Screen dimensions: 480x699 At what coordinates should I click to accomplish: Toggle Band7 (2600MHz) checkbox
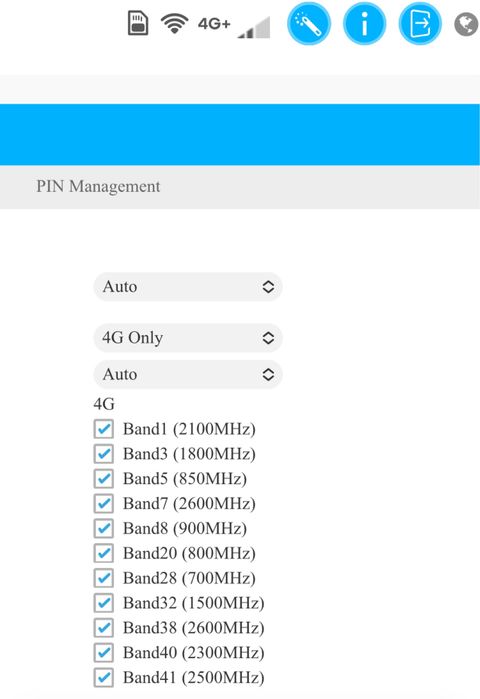coord(104,503)
